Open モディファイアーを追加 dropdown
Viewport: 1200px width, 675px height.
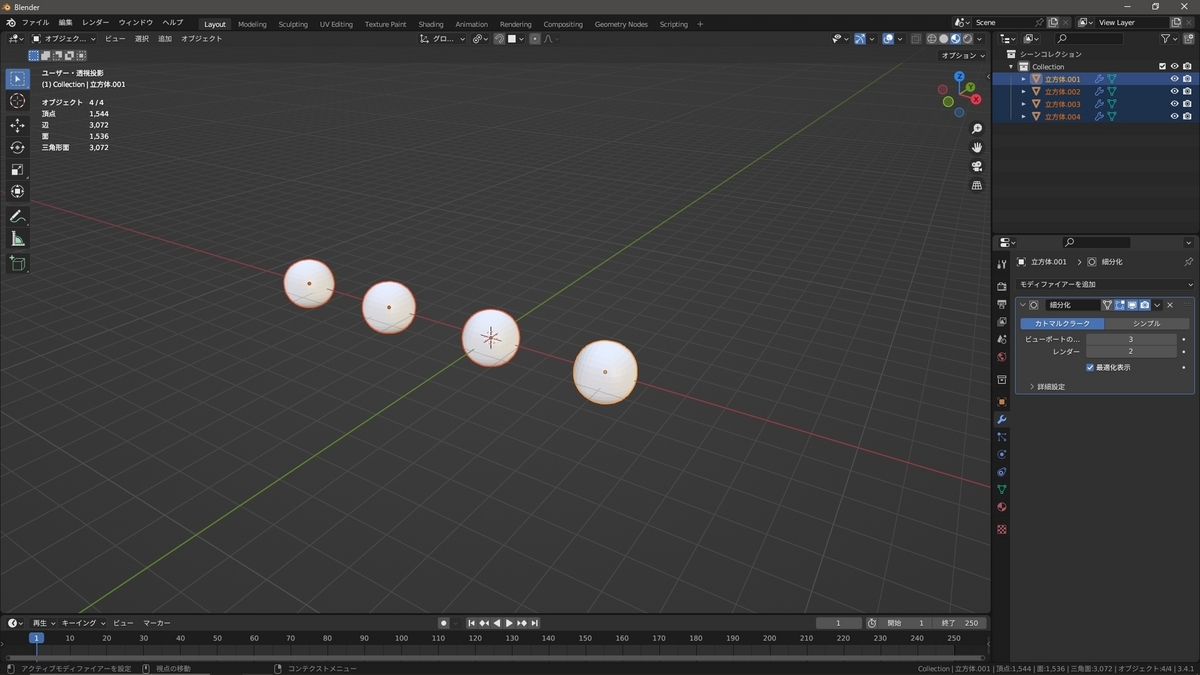tap(1104, 285)
